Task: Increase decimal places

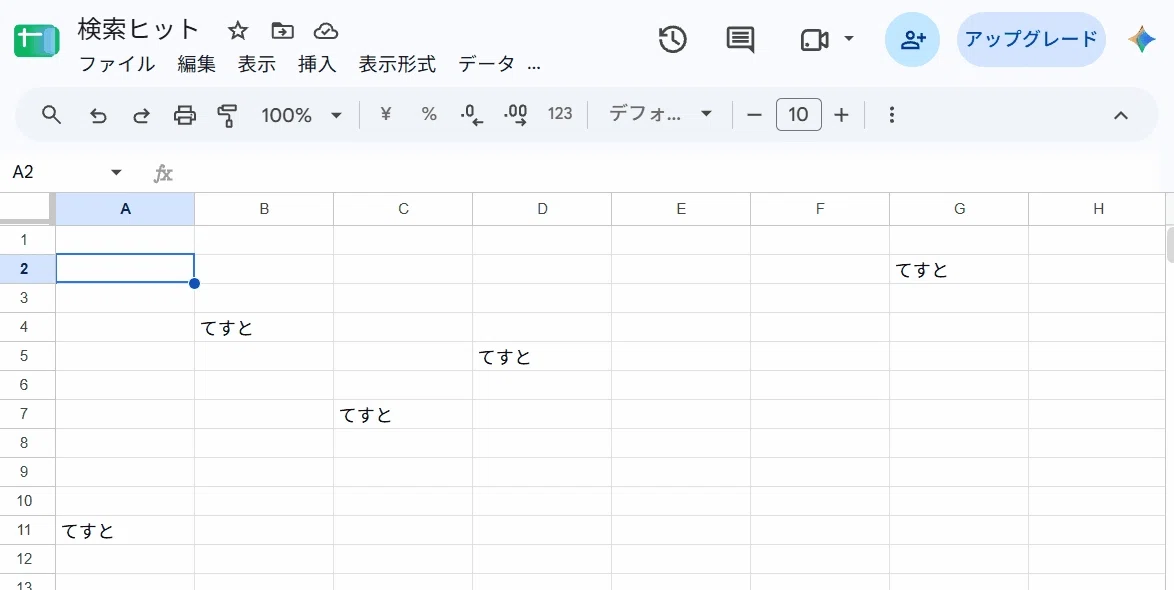Action: (x=516, y=115)
